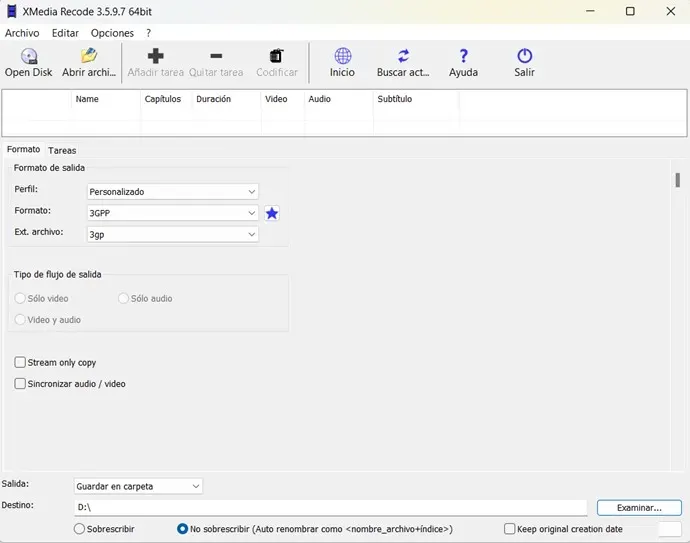Image resolution: width=690 pixels, height=543 pixels.
Task: Click the Open Disk toolbar icon
Action: click(29, 56)
